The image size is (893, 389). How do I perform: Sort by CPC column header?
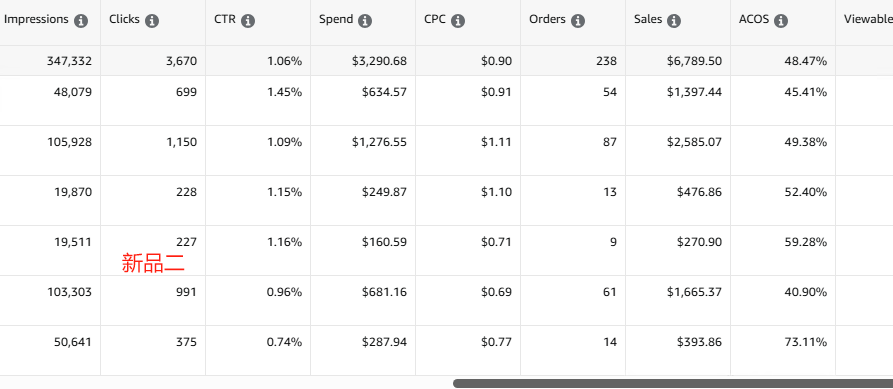[435, 19]
